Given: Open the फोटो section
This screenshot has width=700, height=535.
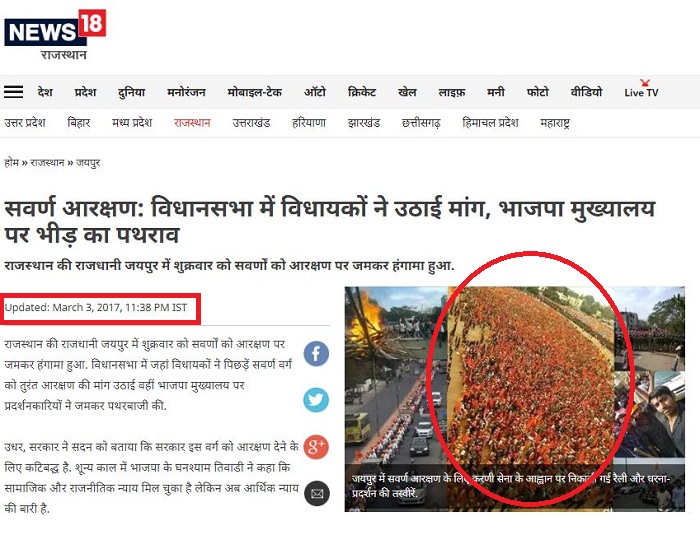Looking at the screenshot, I should click(538, 92).
